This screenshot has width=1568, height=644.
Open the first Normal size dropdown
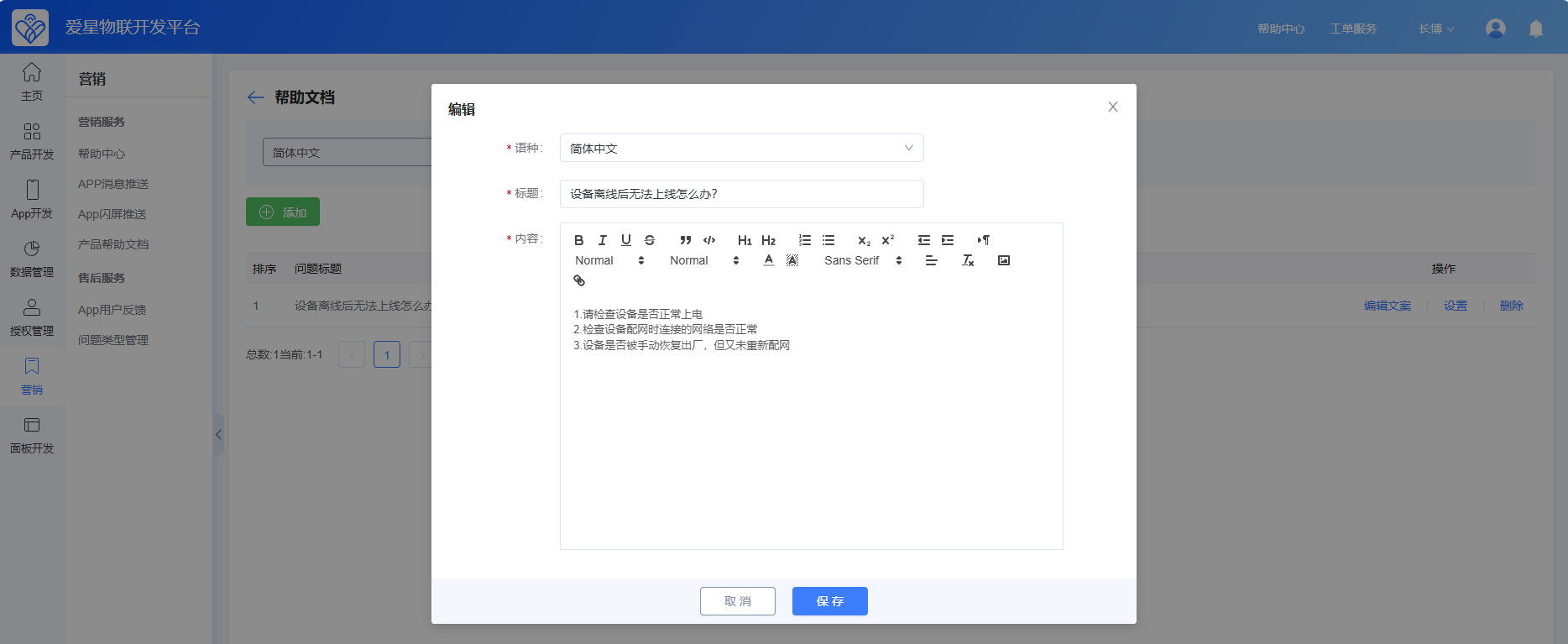(x=609, y=260)
